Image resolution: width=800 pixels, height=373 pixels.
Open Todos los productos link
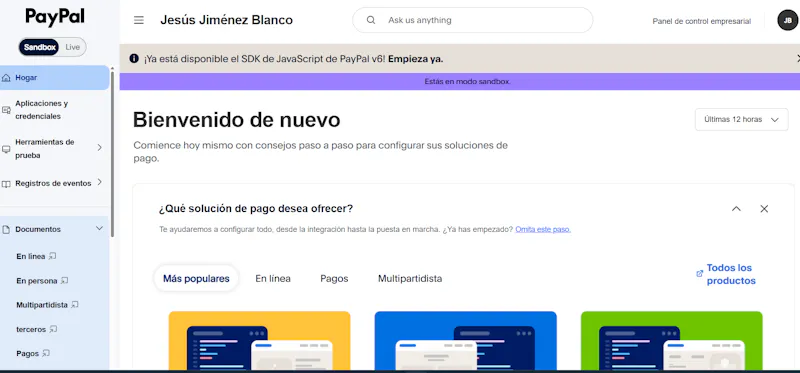pos(731,274)
